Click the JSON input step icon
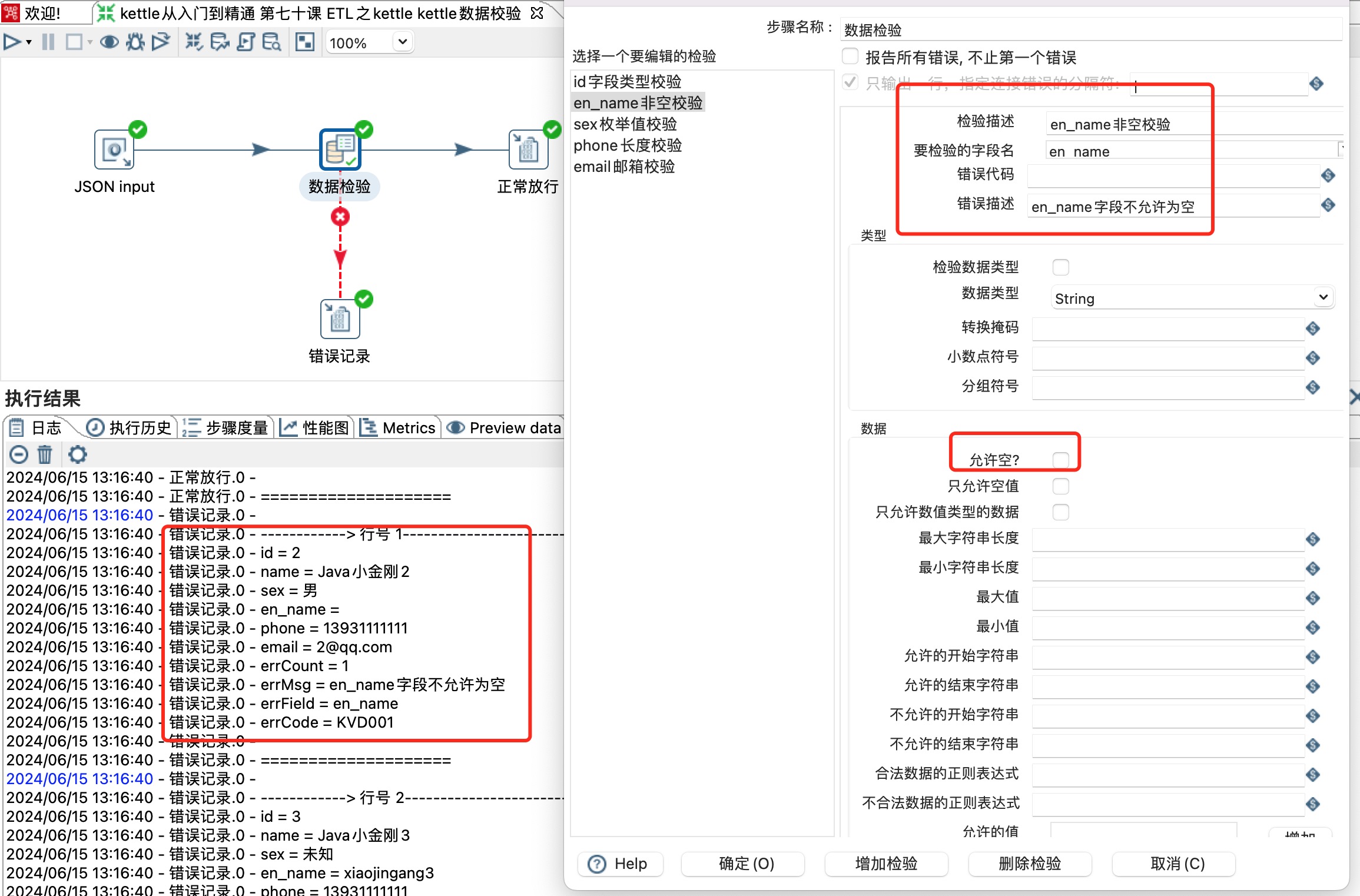This screenshot has width=1360, height=896. coord(114,150)
